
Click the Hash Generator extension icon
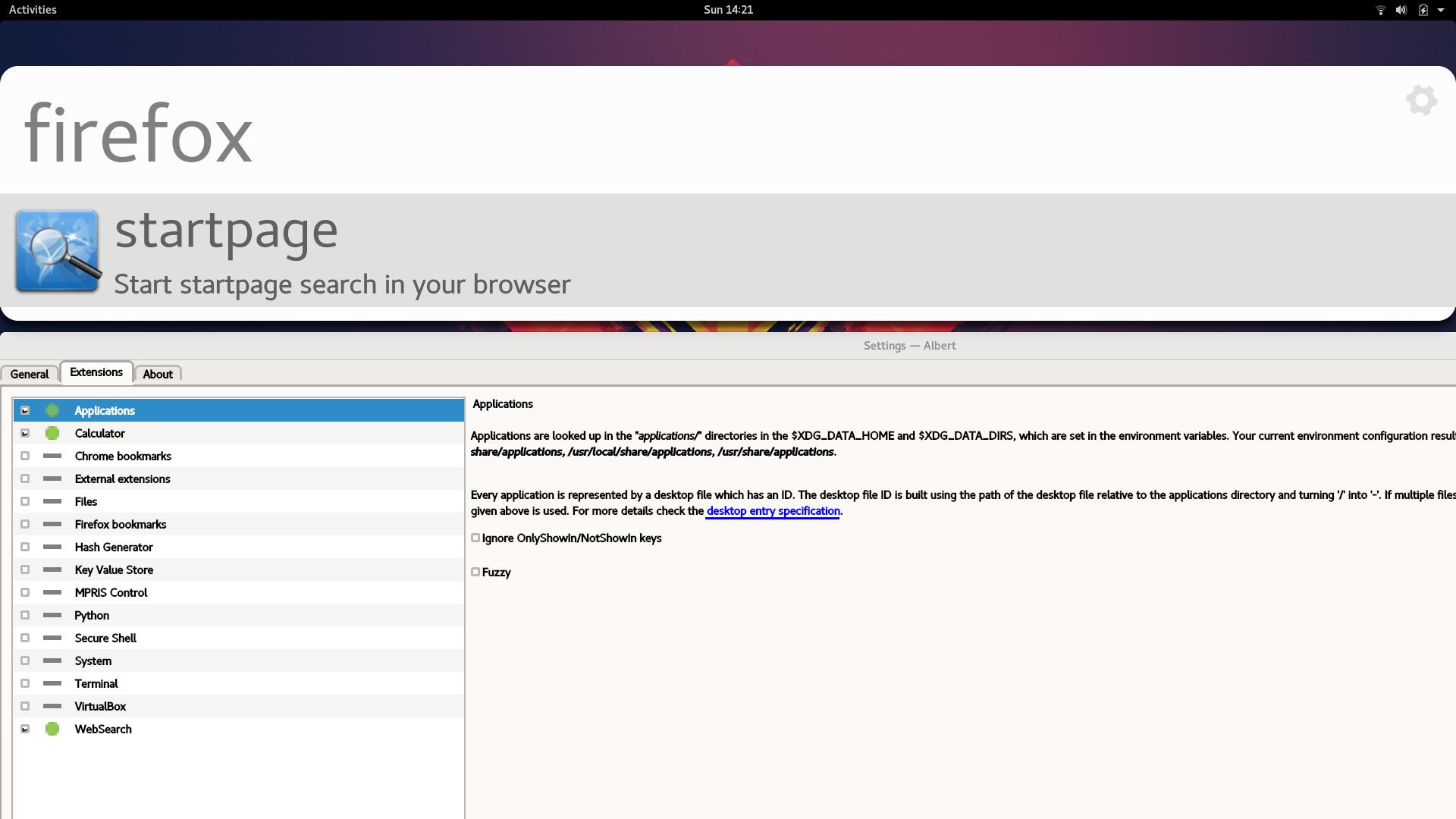point(51,547)
